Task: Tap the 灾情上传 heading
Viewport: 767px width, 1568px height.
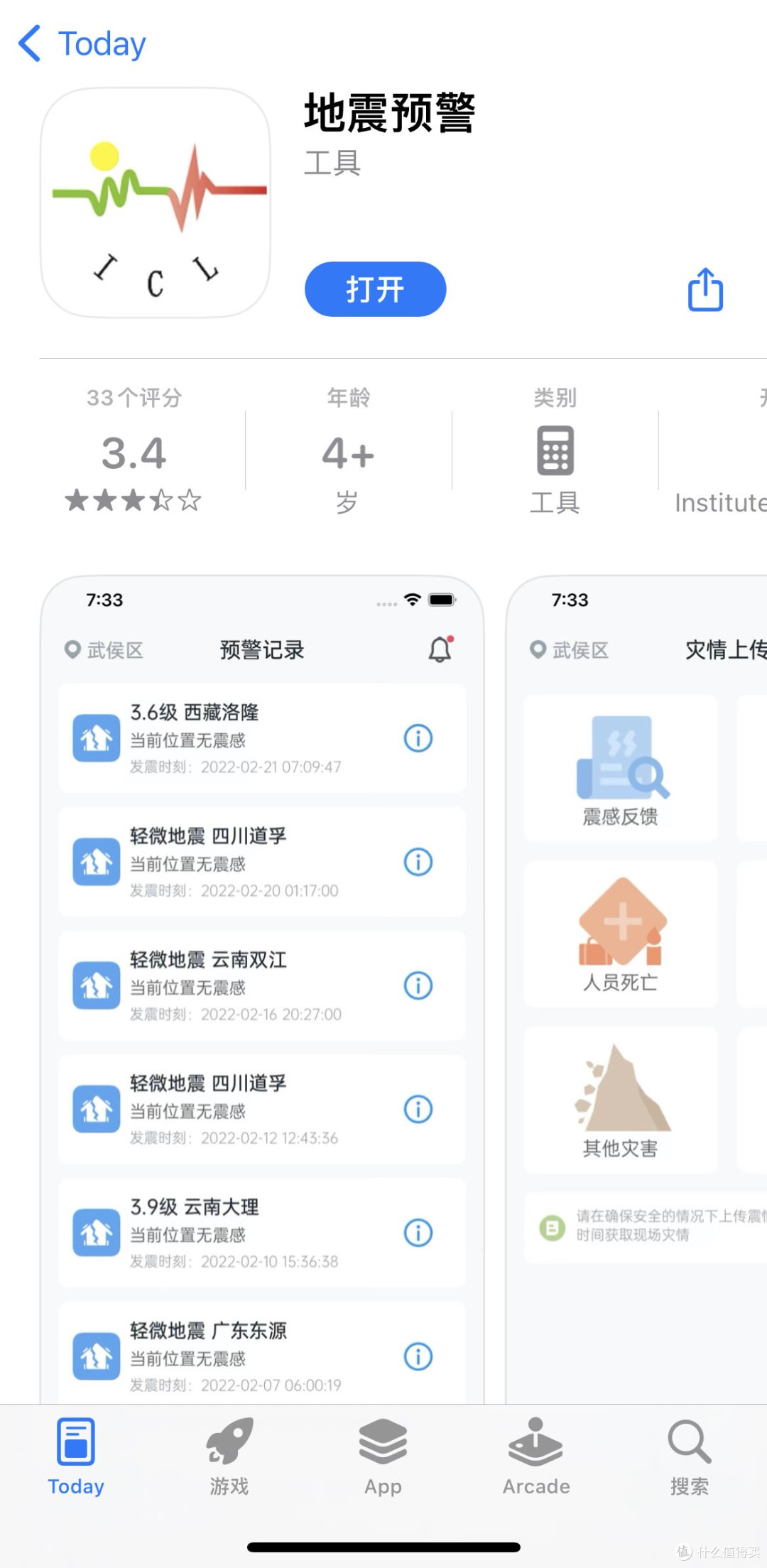Action: 726,649
